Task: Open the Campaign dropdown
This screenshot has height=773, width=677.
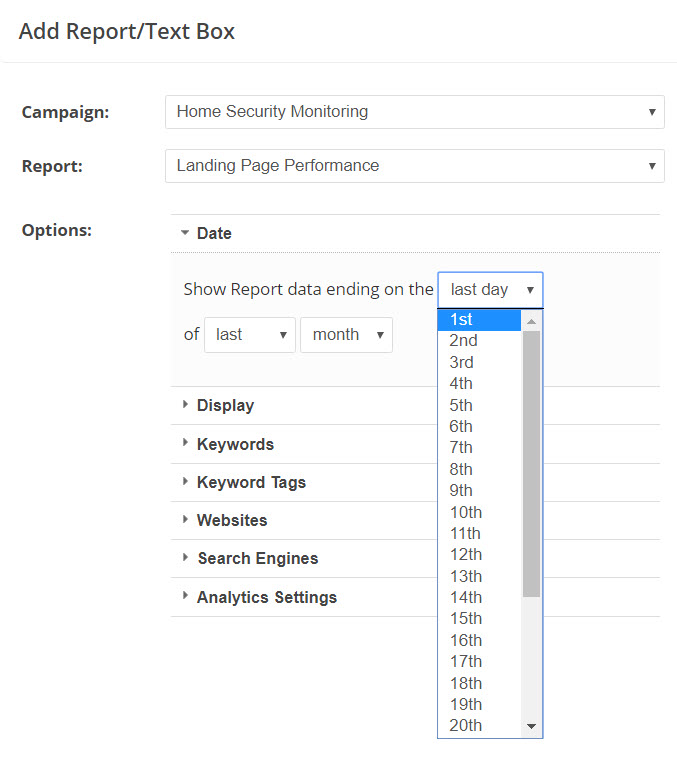Action: pos(414,112)
